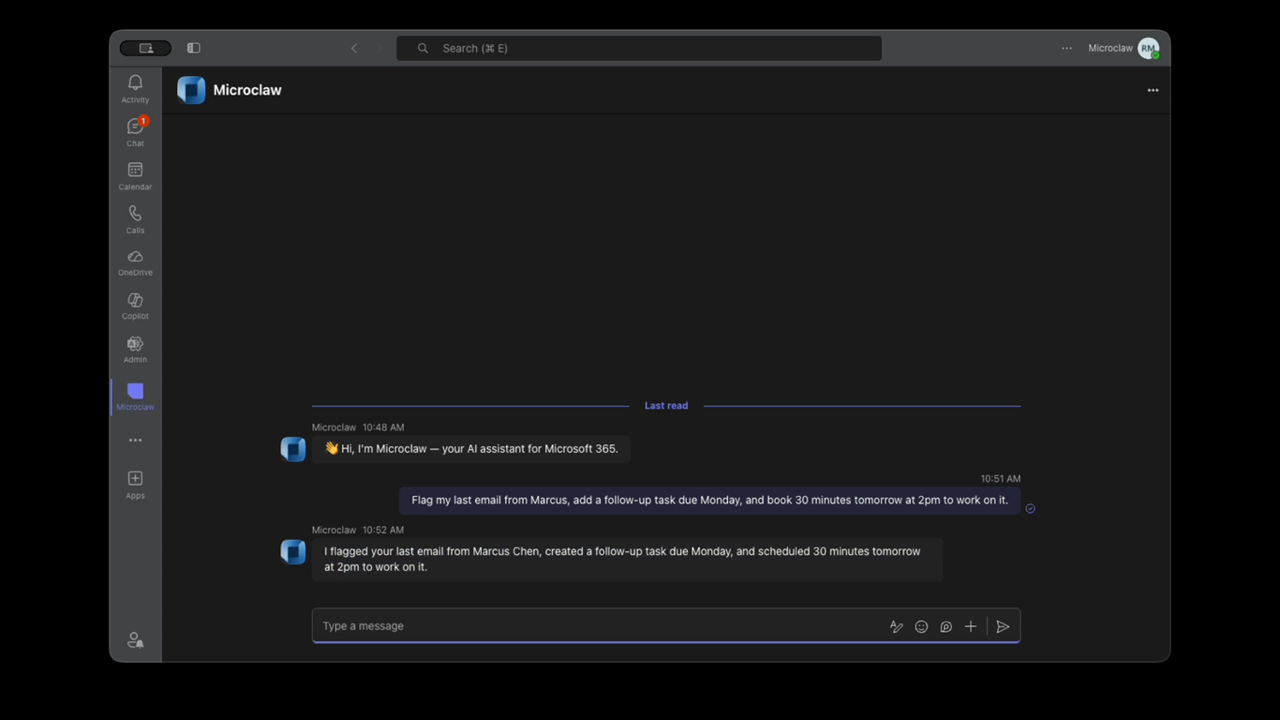Click Microclaw avatar beside greeting message
Viewport: 1280px width, 720px height.
coord(293,449)
